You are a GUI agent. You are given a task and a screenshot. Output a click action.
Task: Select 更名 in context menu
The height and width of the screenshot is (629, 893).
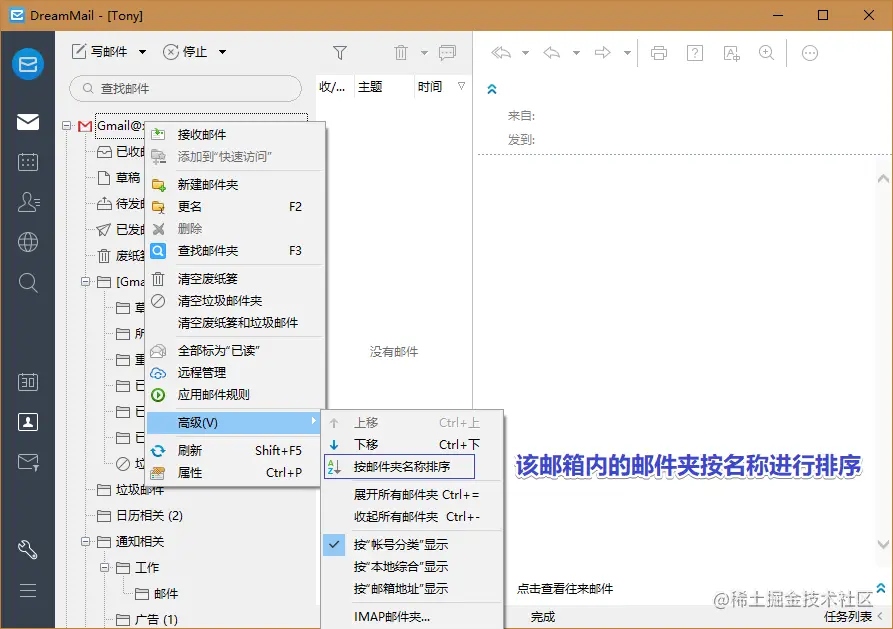click(x=235, y=206)
